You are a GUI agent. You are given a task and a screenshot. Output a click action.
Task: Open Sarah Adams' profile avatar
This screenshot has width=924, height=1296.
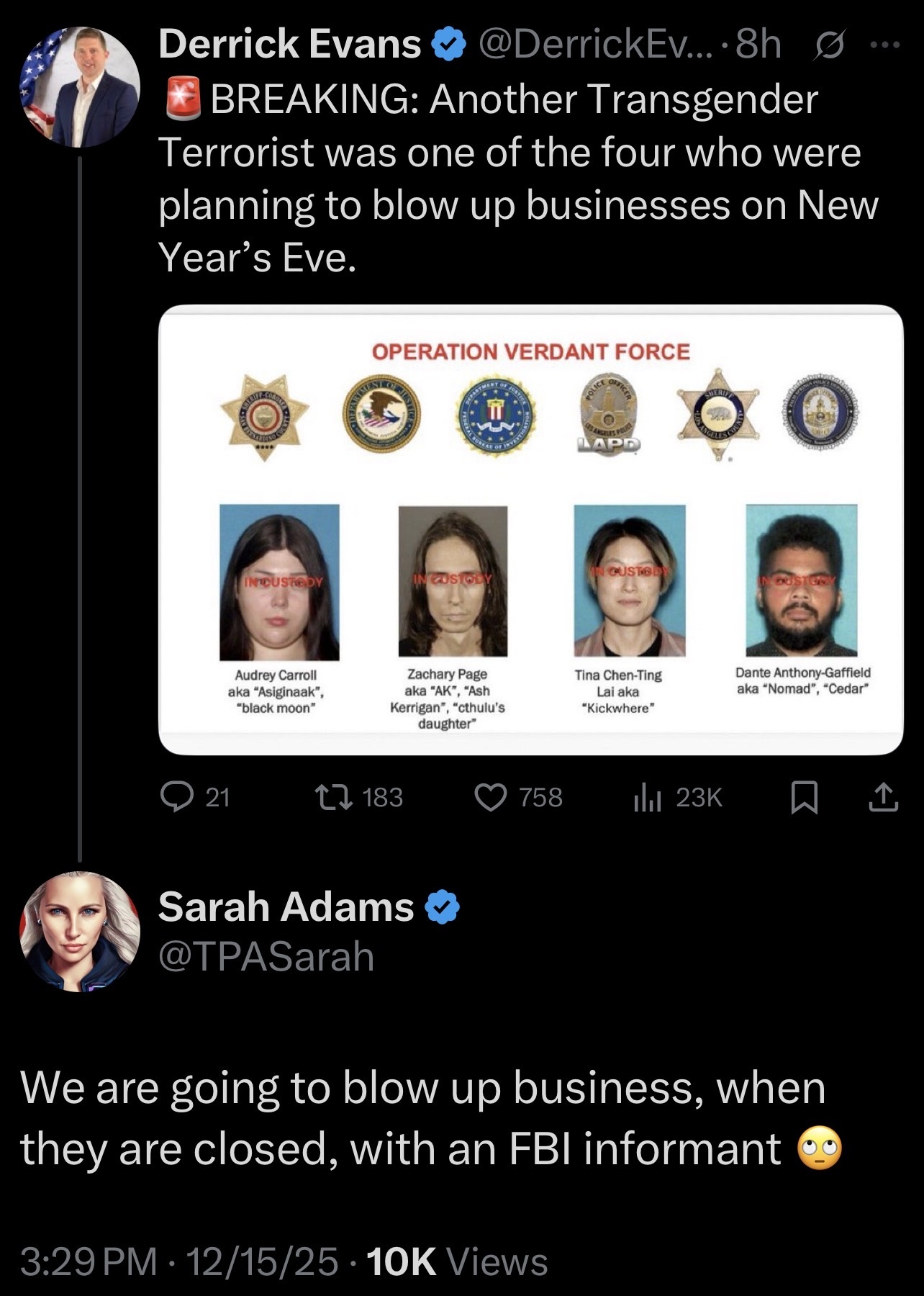click(x=79, y=931)
